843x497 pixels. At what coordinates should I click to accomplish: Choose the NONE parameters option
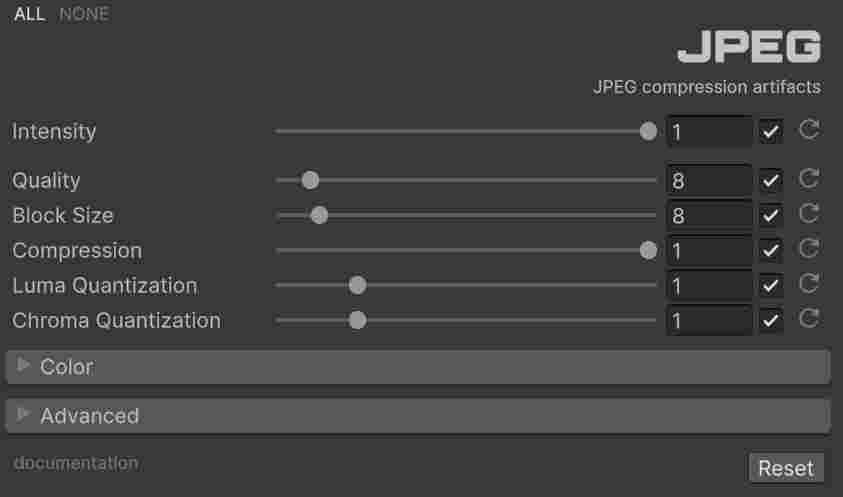point(84,14)
